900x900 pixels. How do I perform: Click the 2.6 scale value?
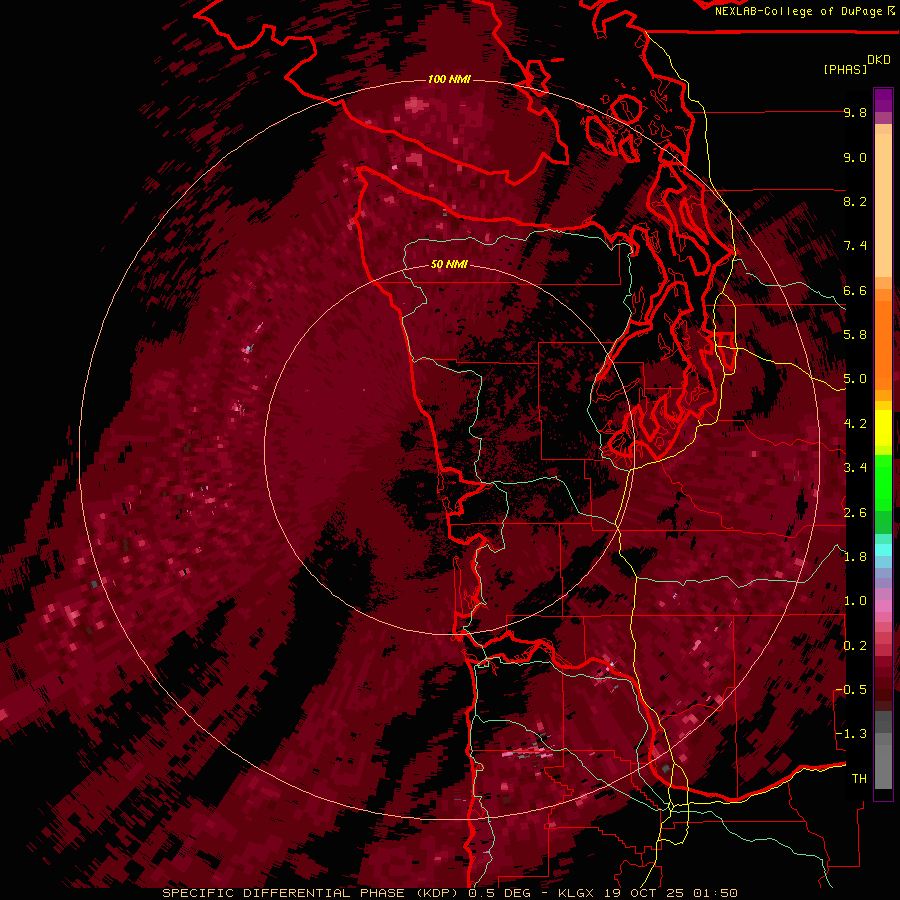pos(855,513)
